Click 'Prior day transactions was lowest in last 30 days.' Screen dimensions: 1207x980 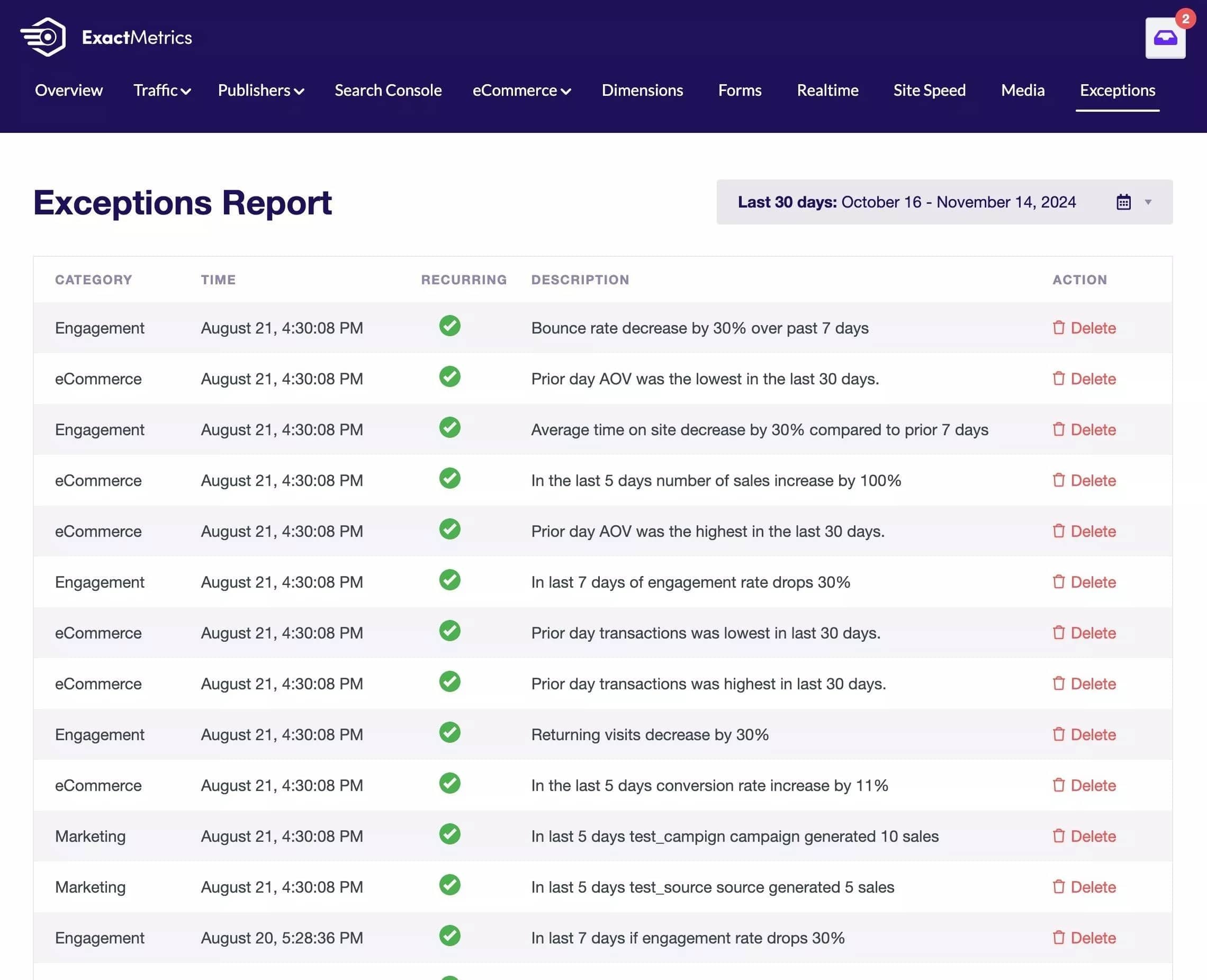click(706, 633)
